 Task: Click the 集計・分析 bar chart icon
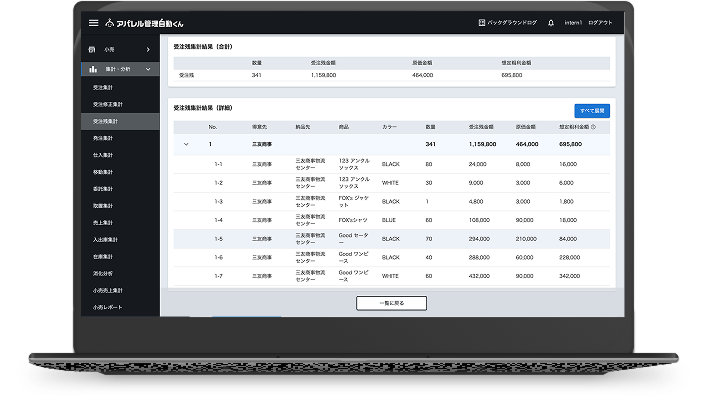tap(93, 69)
